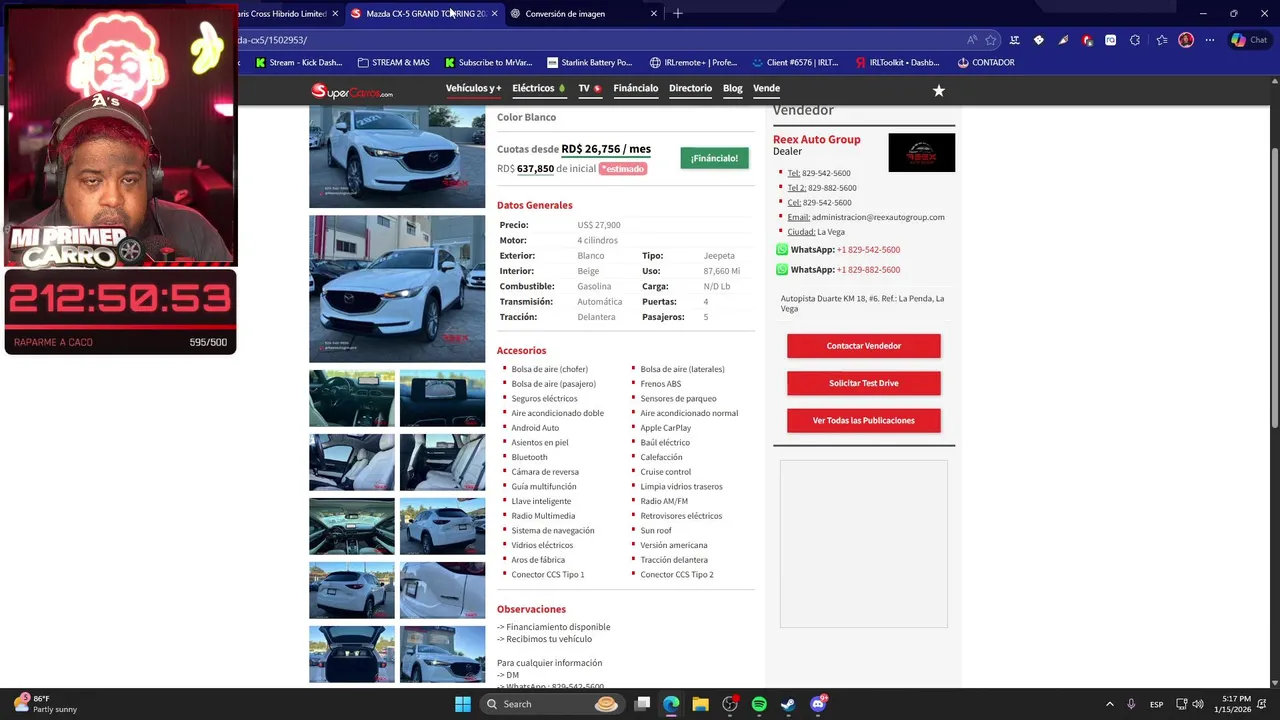
Task: Open the Reex Auto Group dealer link
Action: tap(816, 139)
